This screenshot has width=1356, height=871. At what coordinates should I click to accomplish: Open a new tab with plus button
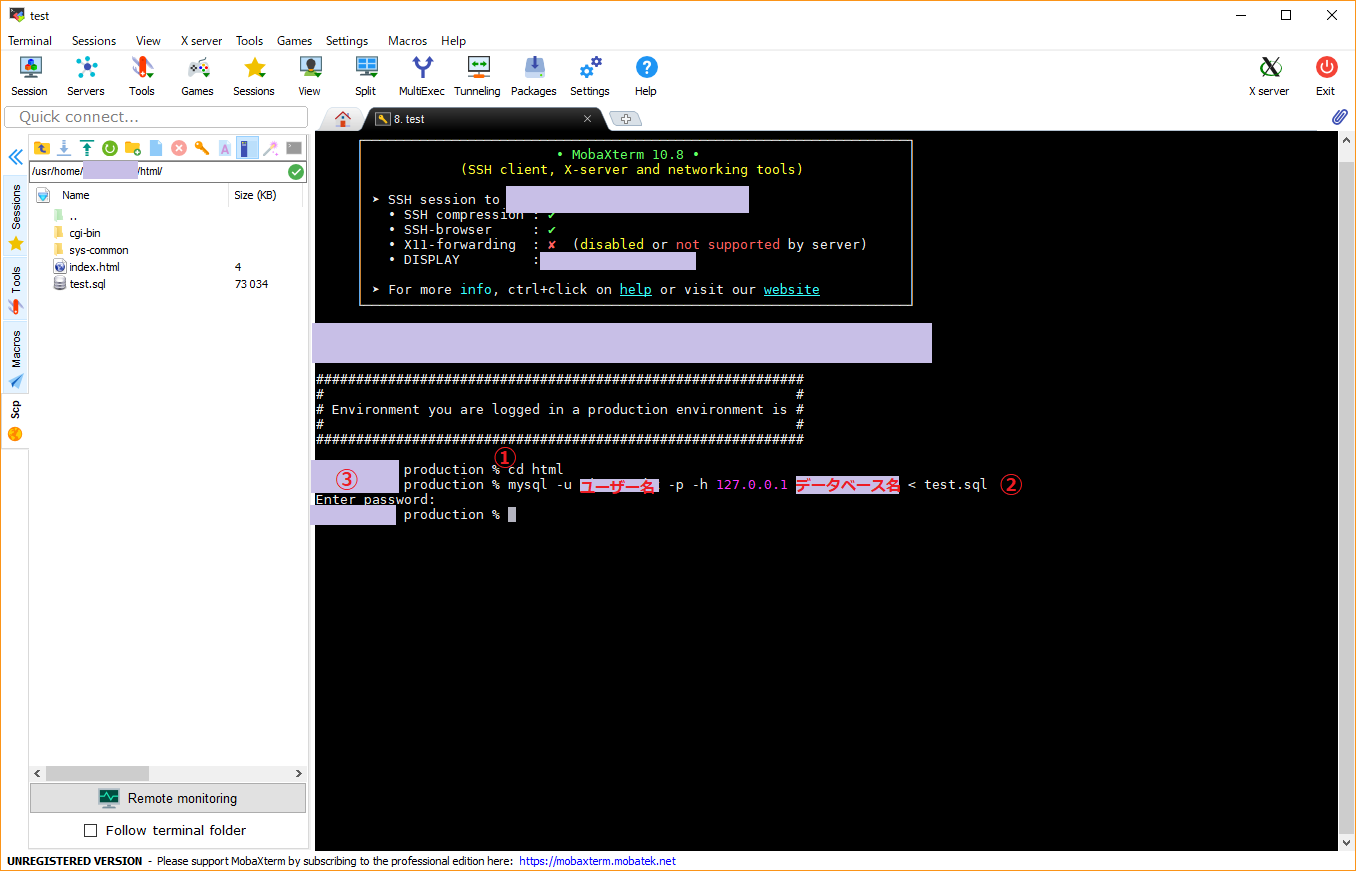pos(626,119)
